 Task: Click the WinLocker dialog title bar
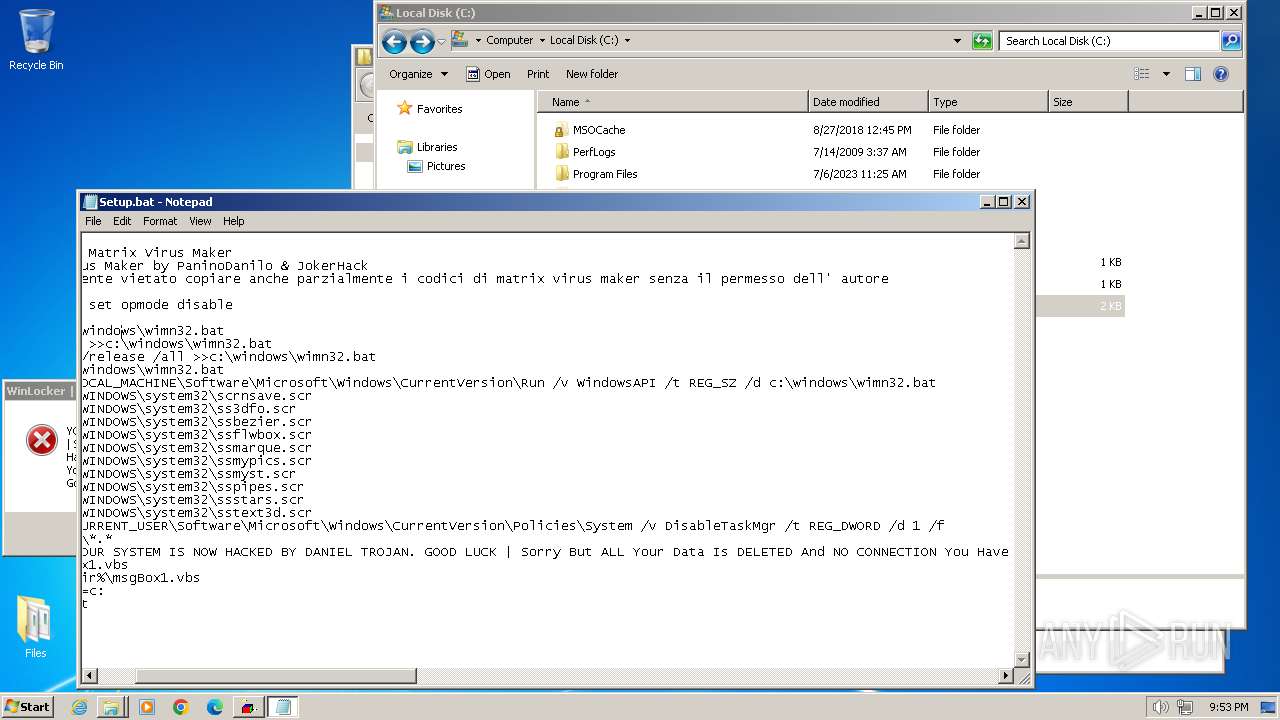[40, 391]
